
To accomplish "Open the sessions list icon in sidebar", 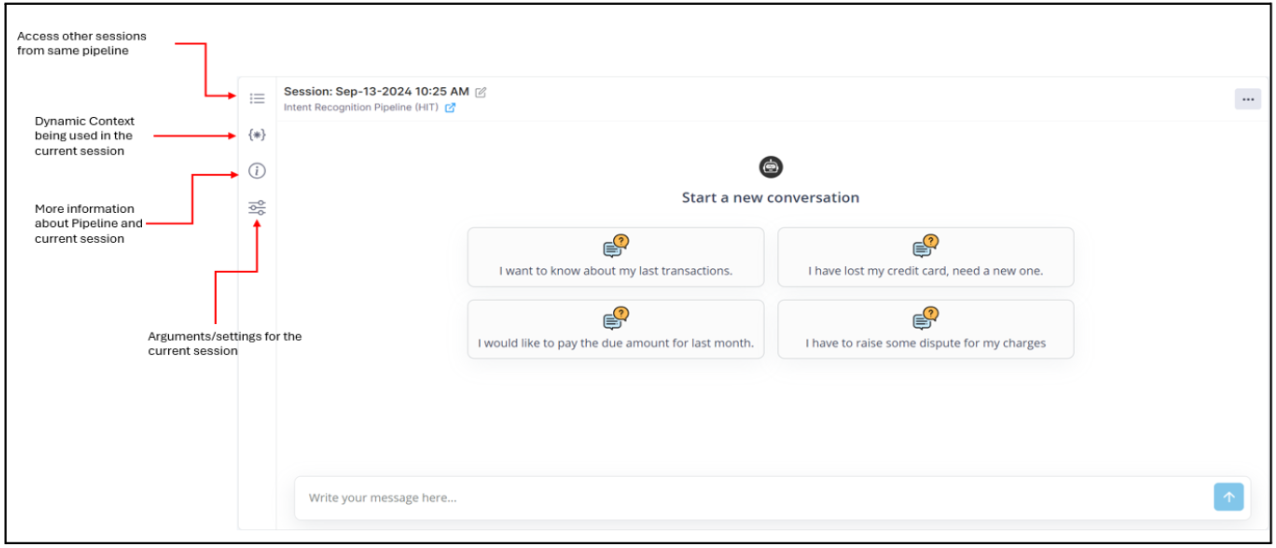I will click(x=257, y=98).
